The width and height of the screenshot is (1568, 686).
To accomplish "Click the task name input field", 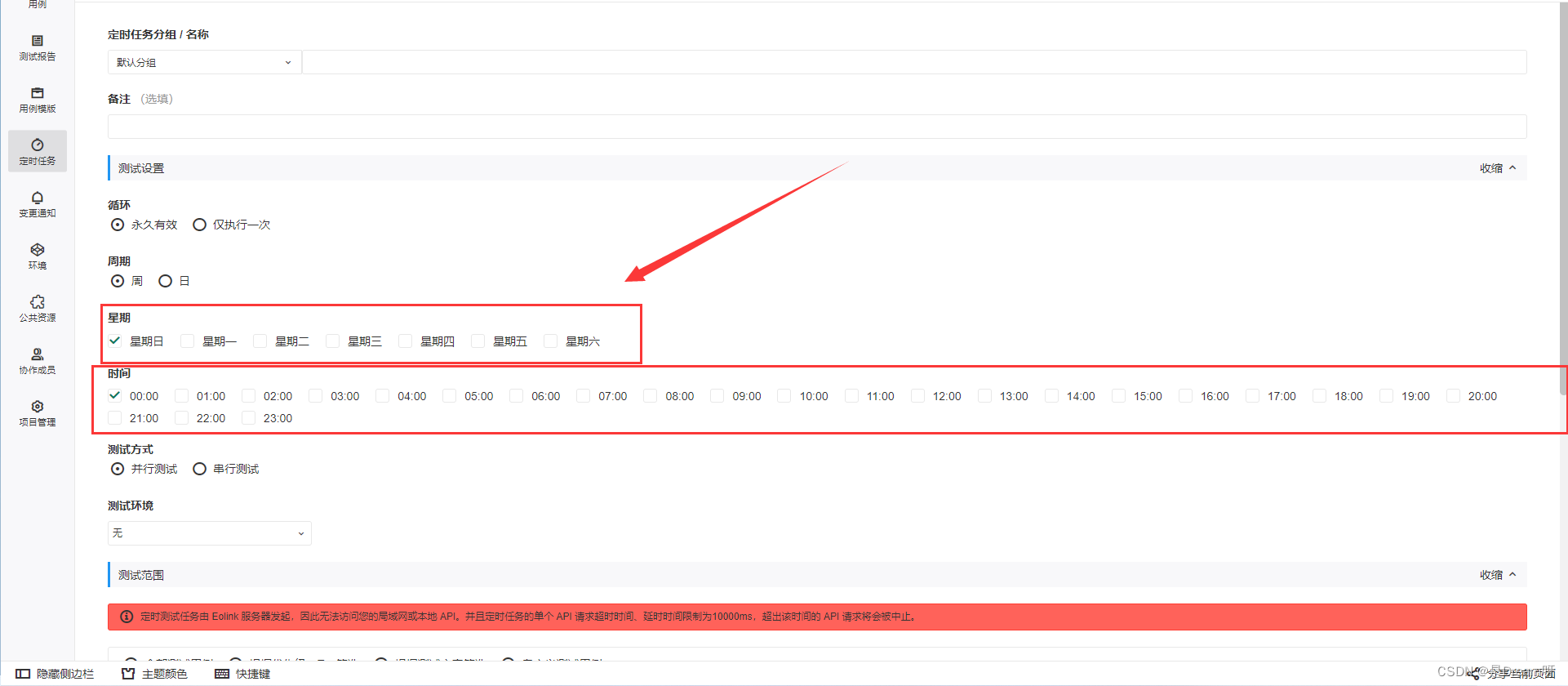I will pos(914,62).
